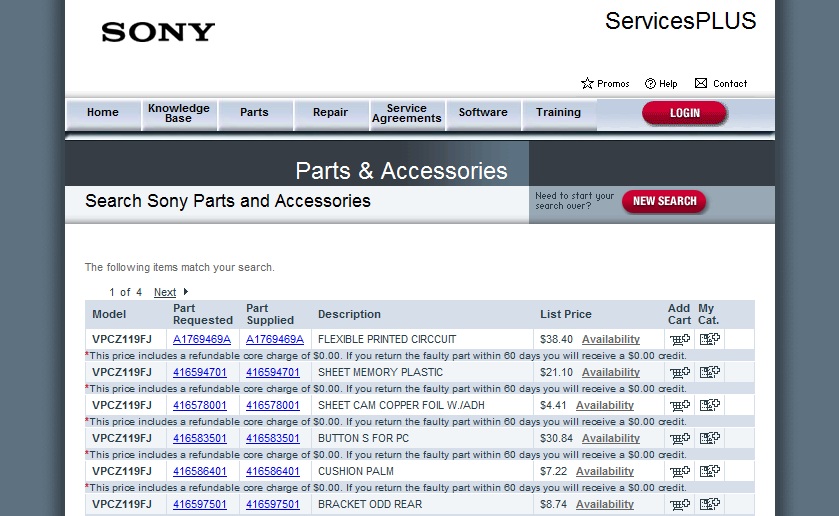Viewport: 839px width, 516px height.
Task: Check Availability for $30.84 part
Action: tap(611, 438)
